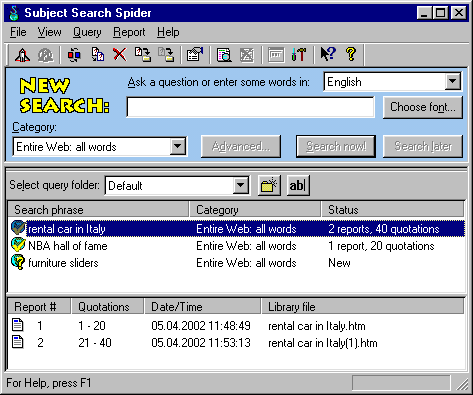
Task: Click the Report # column header
Action: pyautogui.click(x=39, y=307)
